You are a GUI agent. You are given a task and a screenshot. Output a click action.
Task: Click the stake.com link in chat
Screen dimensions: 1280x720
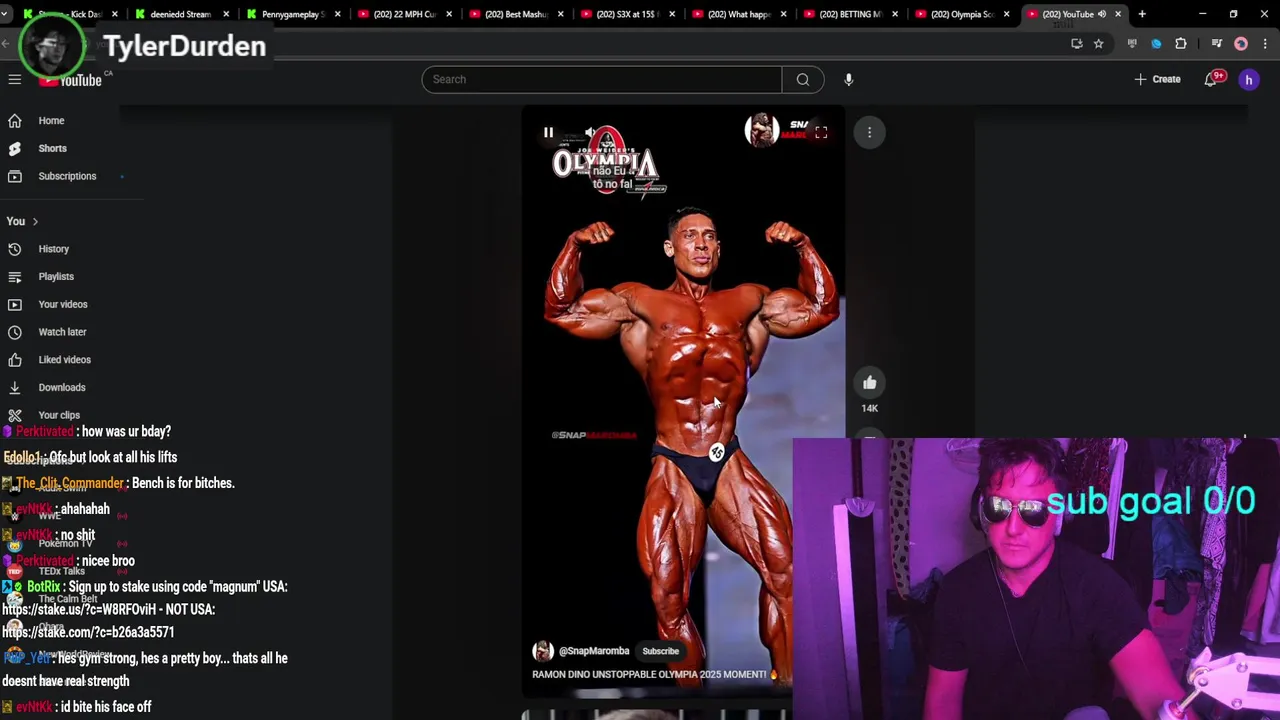[88, 633]
